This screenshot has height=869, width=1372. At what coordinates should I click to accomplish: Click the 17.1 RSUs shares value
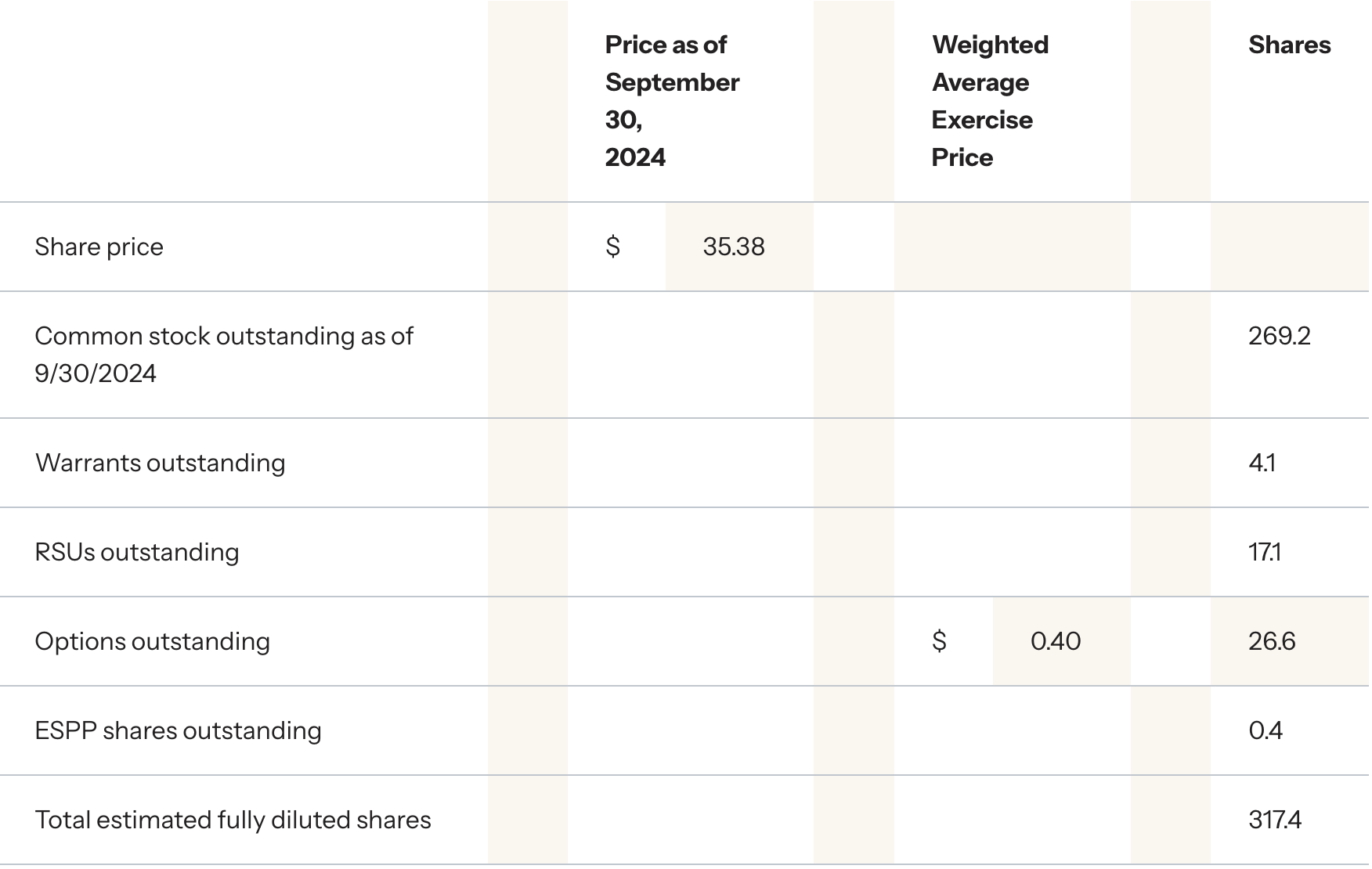[1264, 552]
